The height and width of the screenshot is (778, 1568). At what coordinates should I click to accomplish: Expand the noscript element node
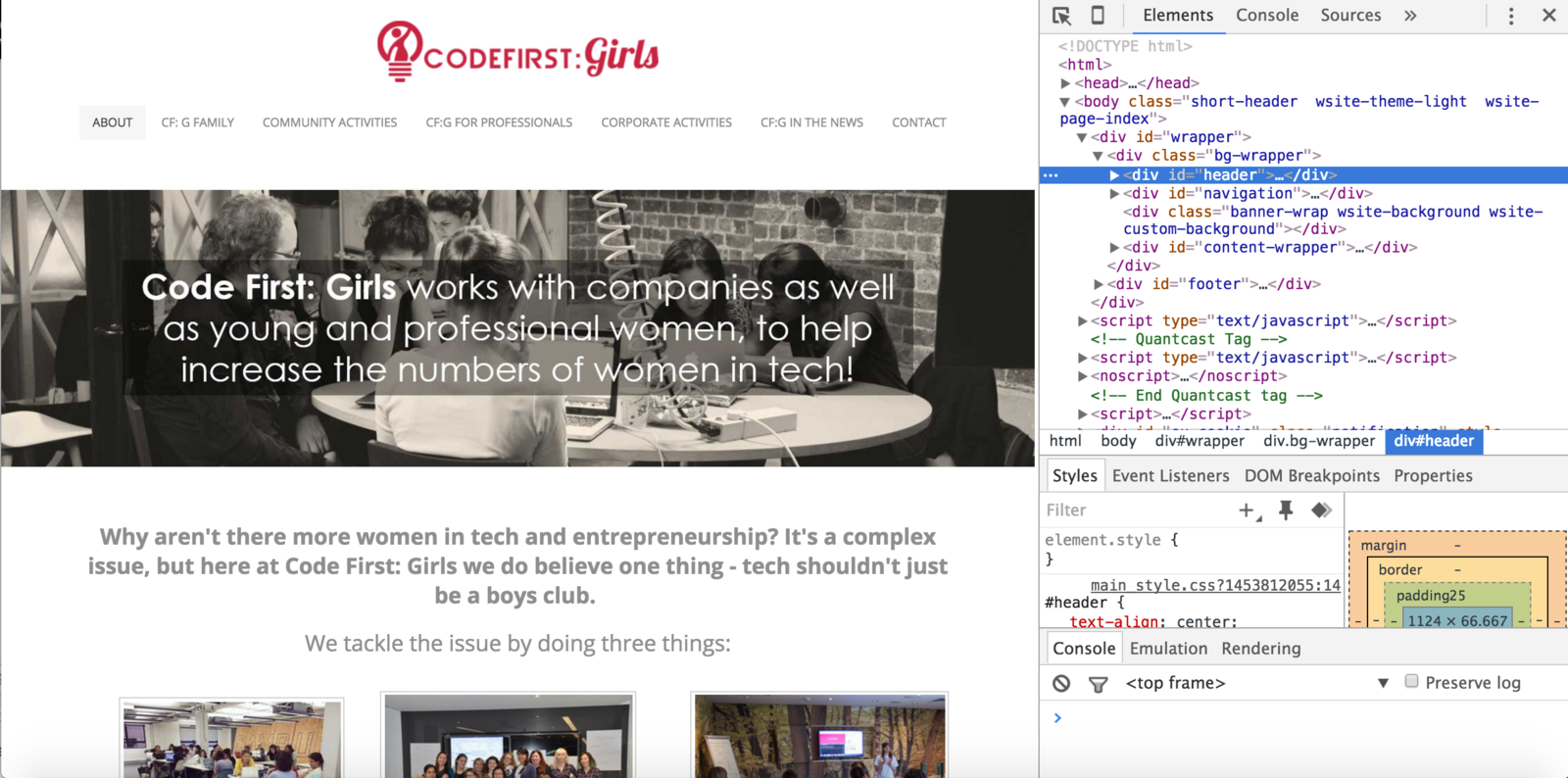pyautogui.click(x=1082, y=376)
